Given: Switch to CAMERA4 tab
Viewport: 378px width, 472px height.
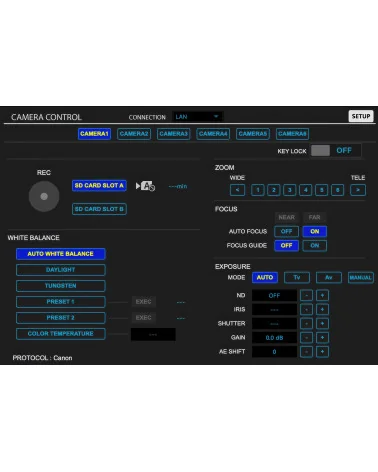Looking at the screenshot, I should [x=213, y=134].
